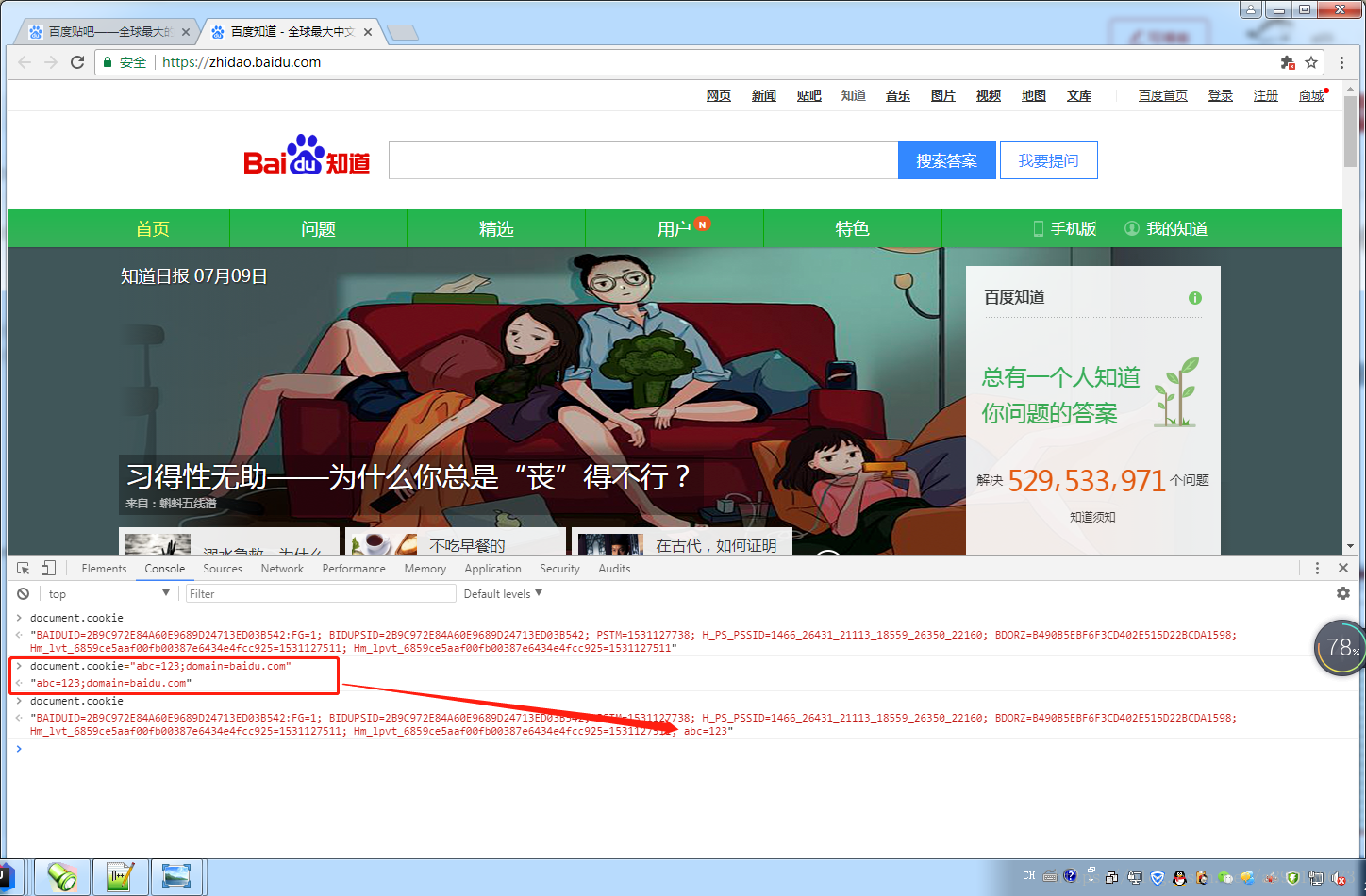
Task: Open the 问题 navigation item
Action: (x=319, y=228)
